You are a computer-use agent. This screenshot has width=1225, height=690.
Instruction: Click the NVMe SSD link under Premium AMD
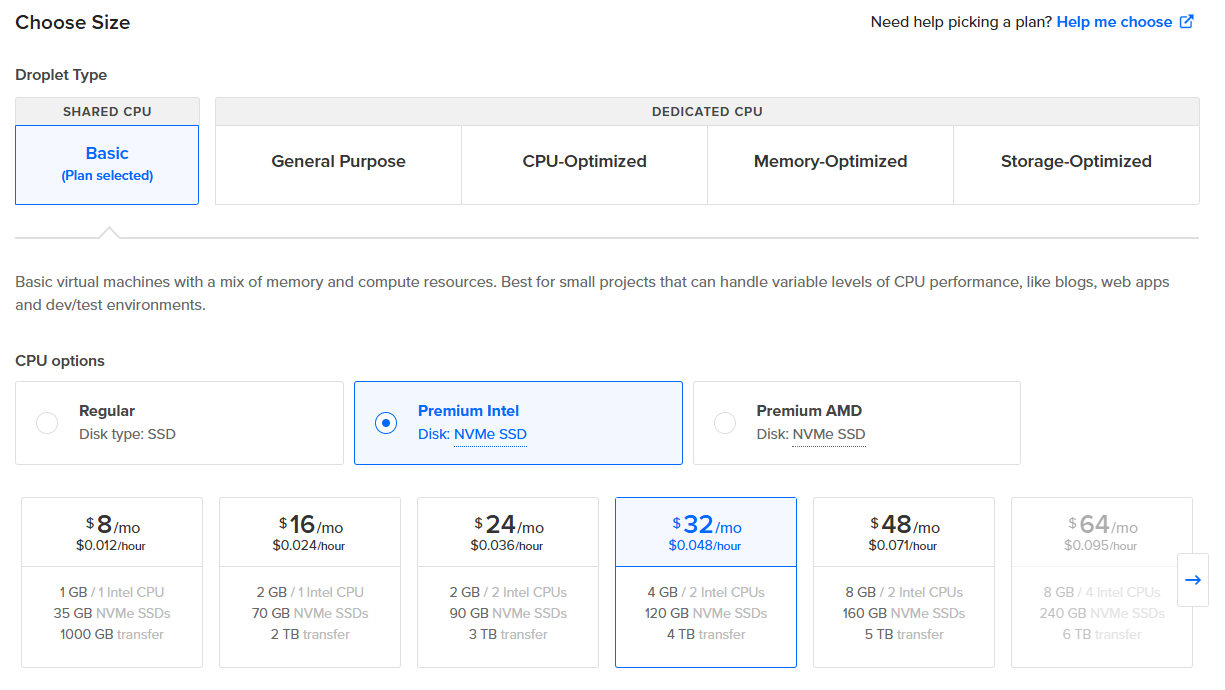click(x=829, y=435)
